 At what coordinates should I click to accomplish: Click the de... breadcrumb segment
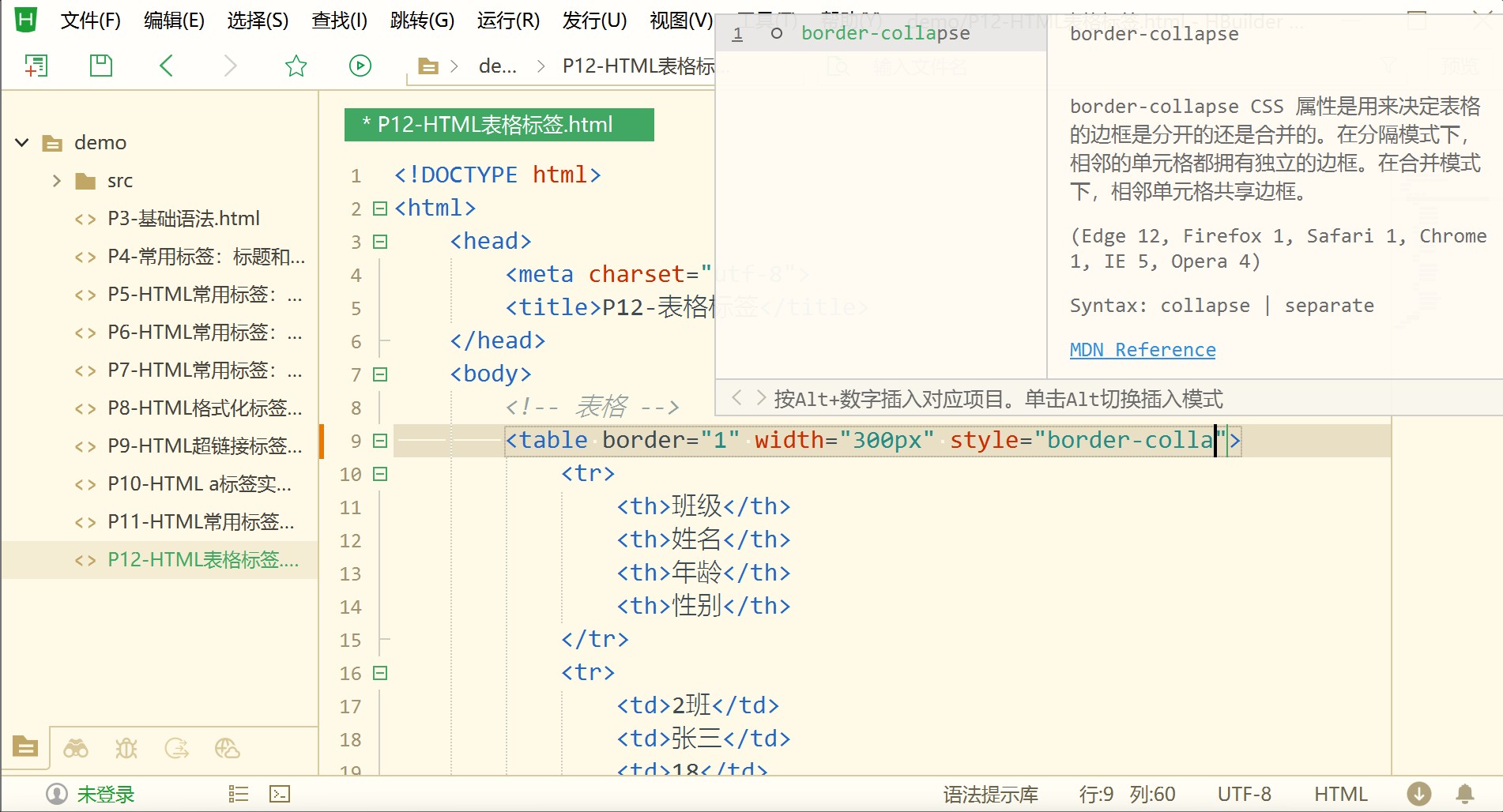(498, 66)
